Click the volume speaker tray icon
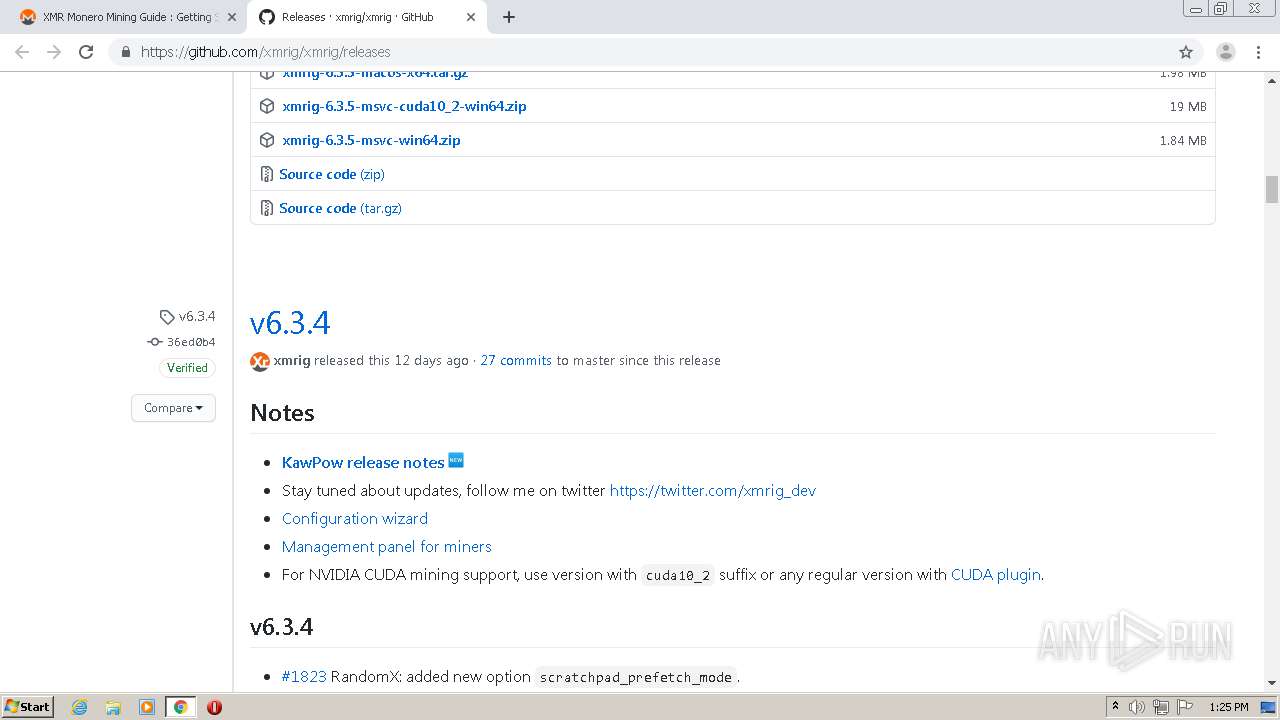The image size is (1280, 720). click(x=1137, y=707)
